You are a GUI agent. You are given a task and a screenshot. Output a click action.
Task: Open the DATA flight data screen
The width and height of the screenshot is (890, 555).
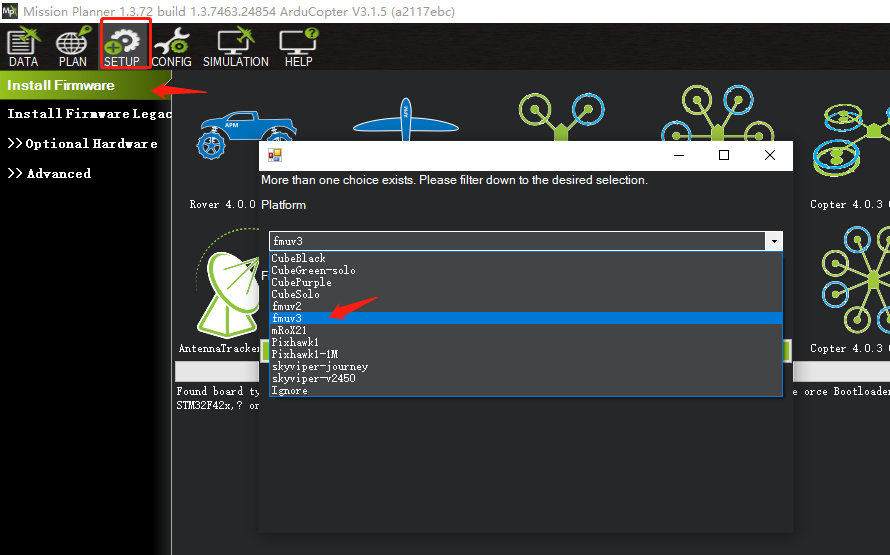pos(24,47)
